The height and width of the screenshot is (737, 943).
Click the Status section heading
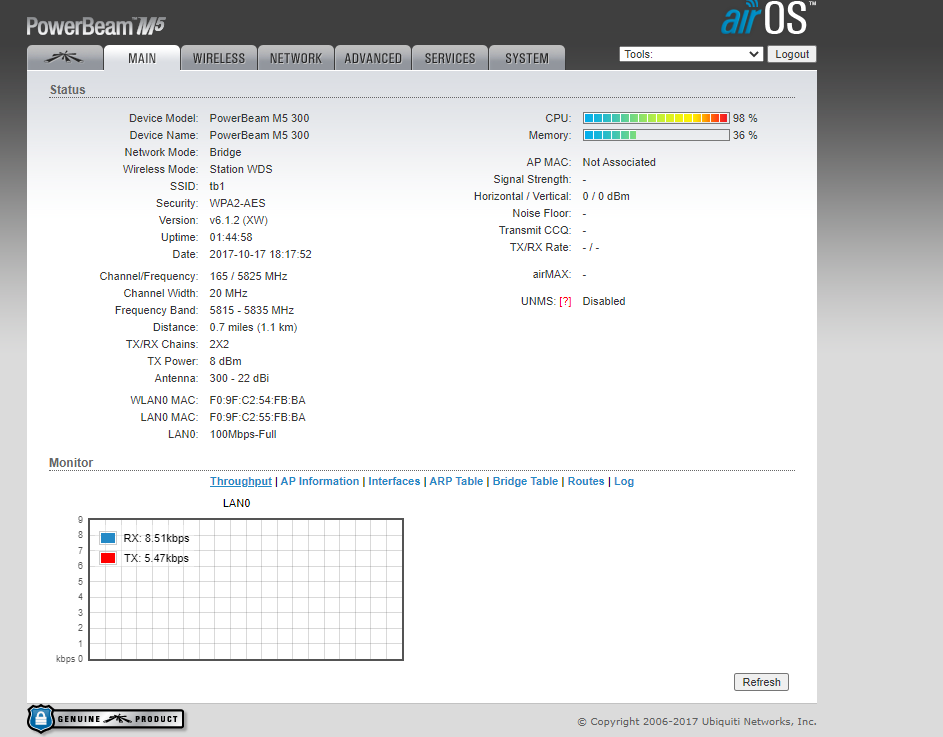(x=67, y=90)
